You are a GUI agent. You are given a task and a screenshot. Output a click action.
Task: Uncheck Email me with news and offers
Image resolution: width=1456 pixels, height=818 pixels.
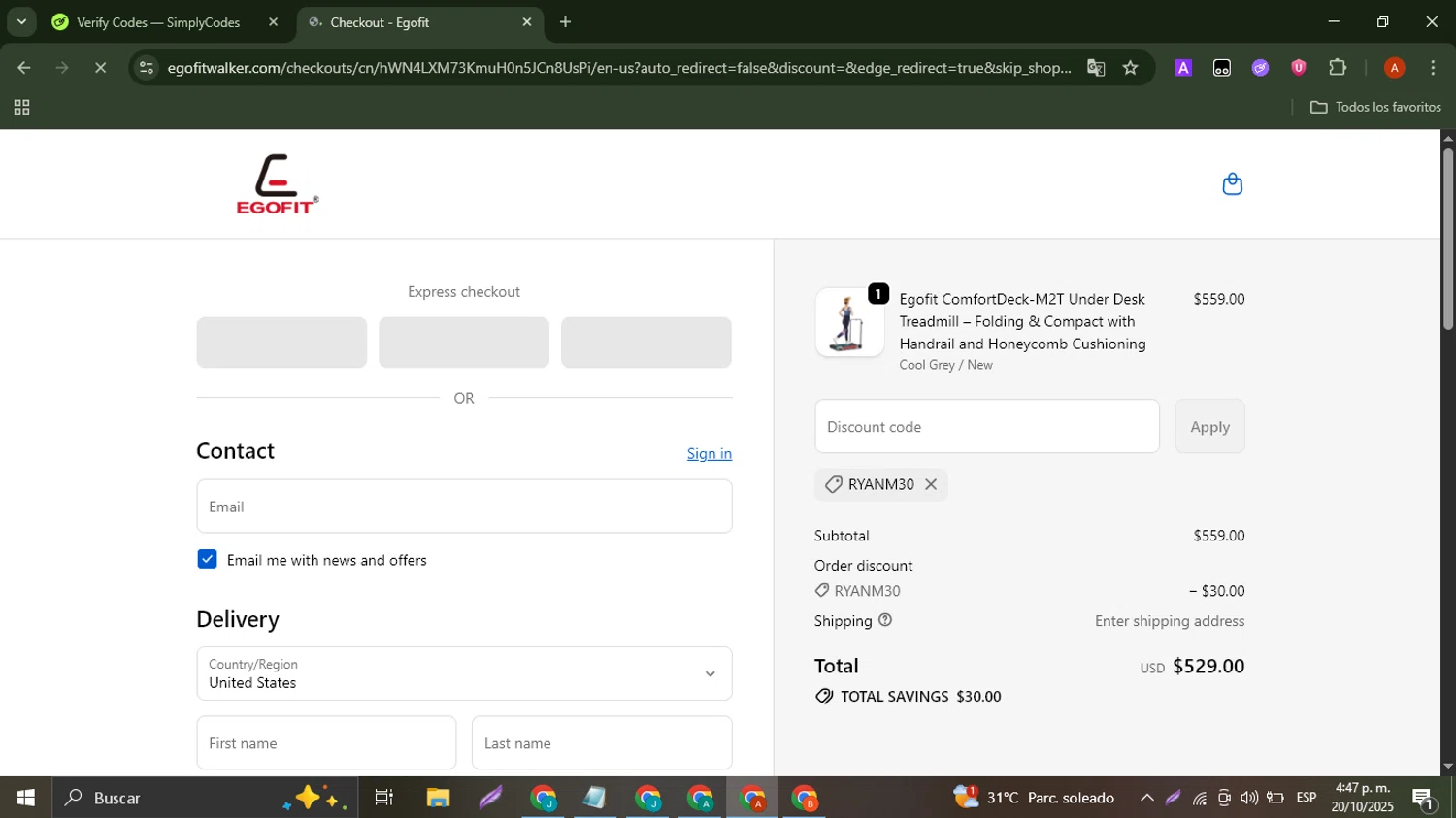point(207,559)
